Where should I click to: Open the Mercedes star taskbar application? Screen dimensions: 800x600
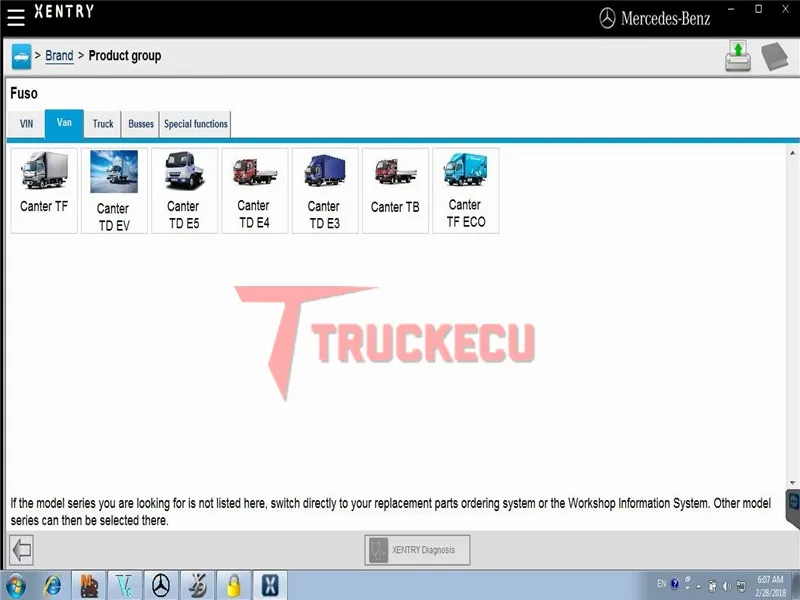161,586
